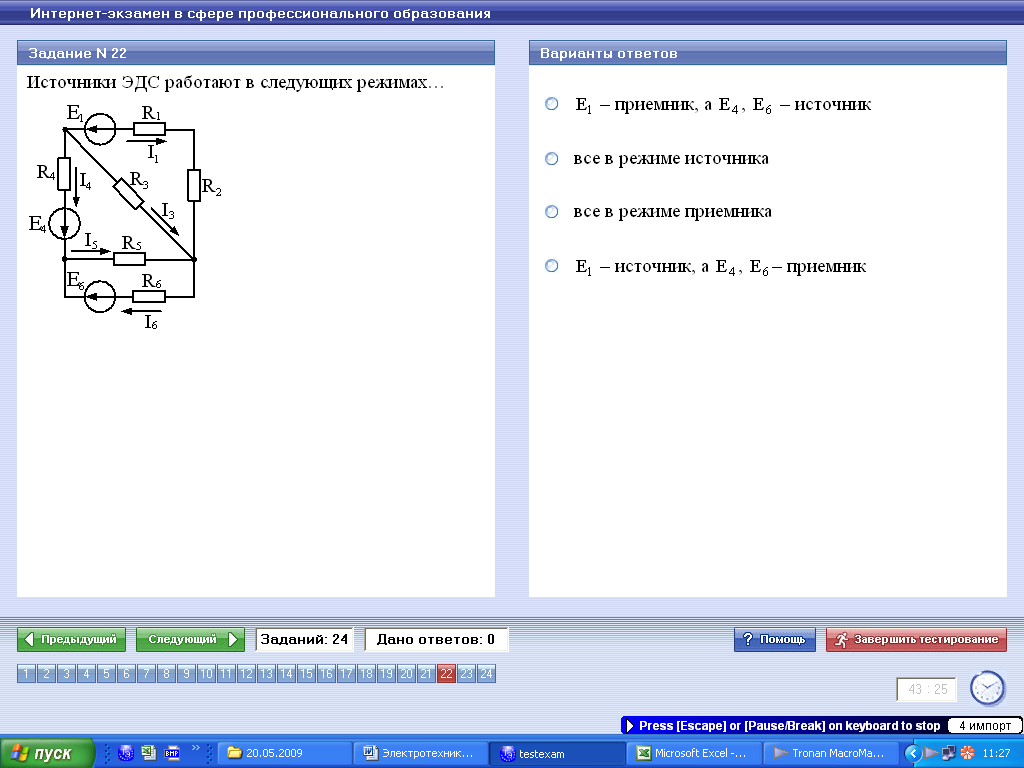This screenshot has width=1024, height=768.
Task: Select answer все в режиме источника
Action: pyautogui.click(x=552, y=159)
